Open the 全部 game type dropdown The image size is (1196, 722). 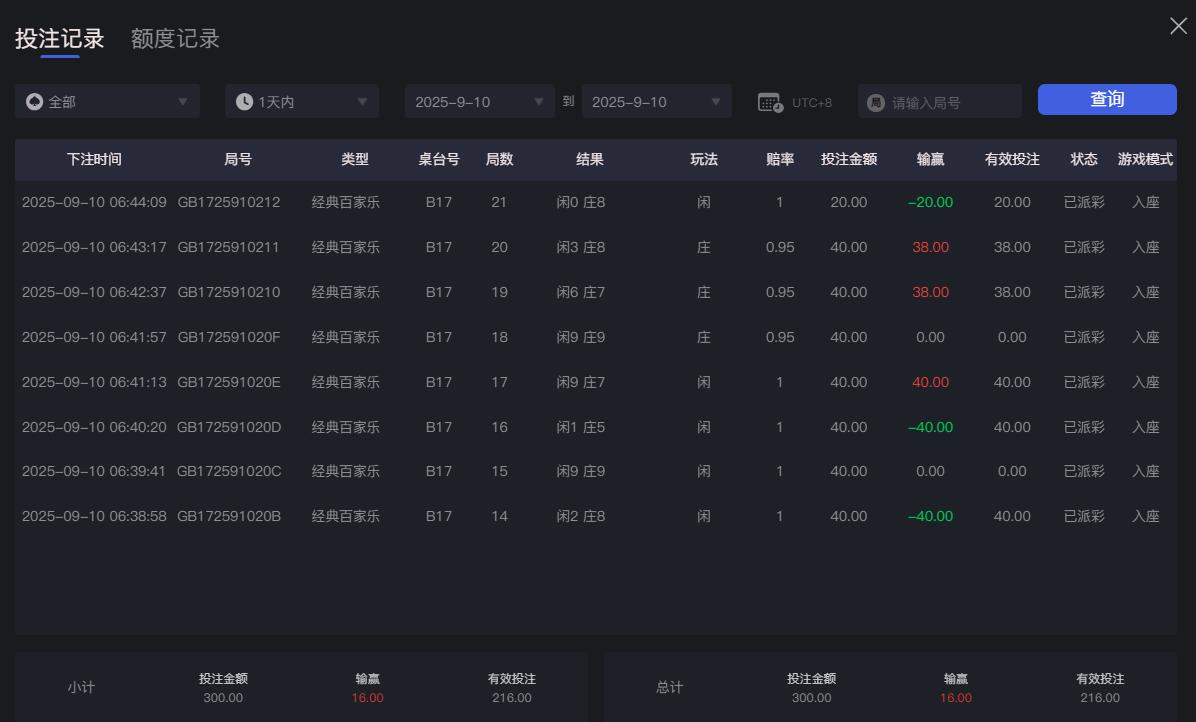point(107,100)
